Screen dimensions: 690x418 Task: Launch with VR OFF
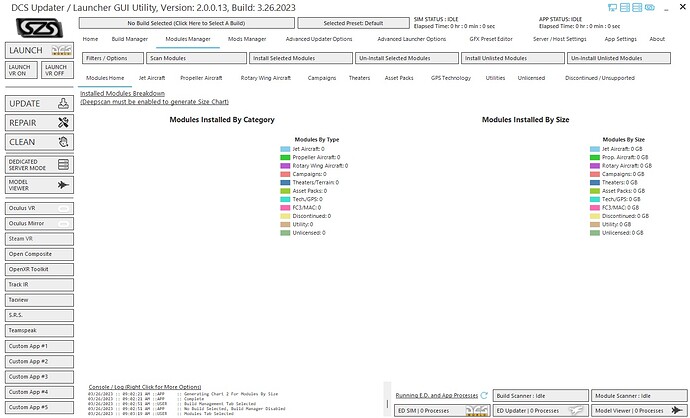(x=57, y=70)
